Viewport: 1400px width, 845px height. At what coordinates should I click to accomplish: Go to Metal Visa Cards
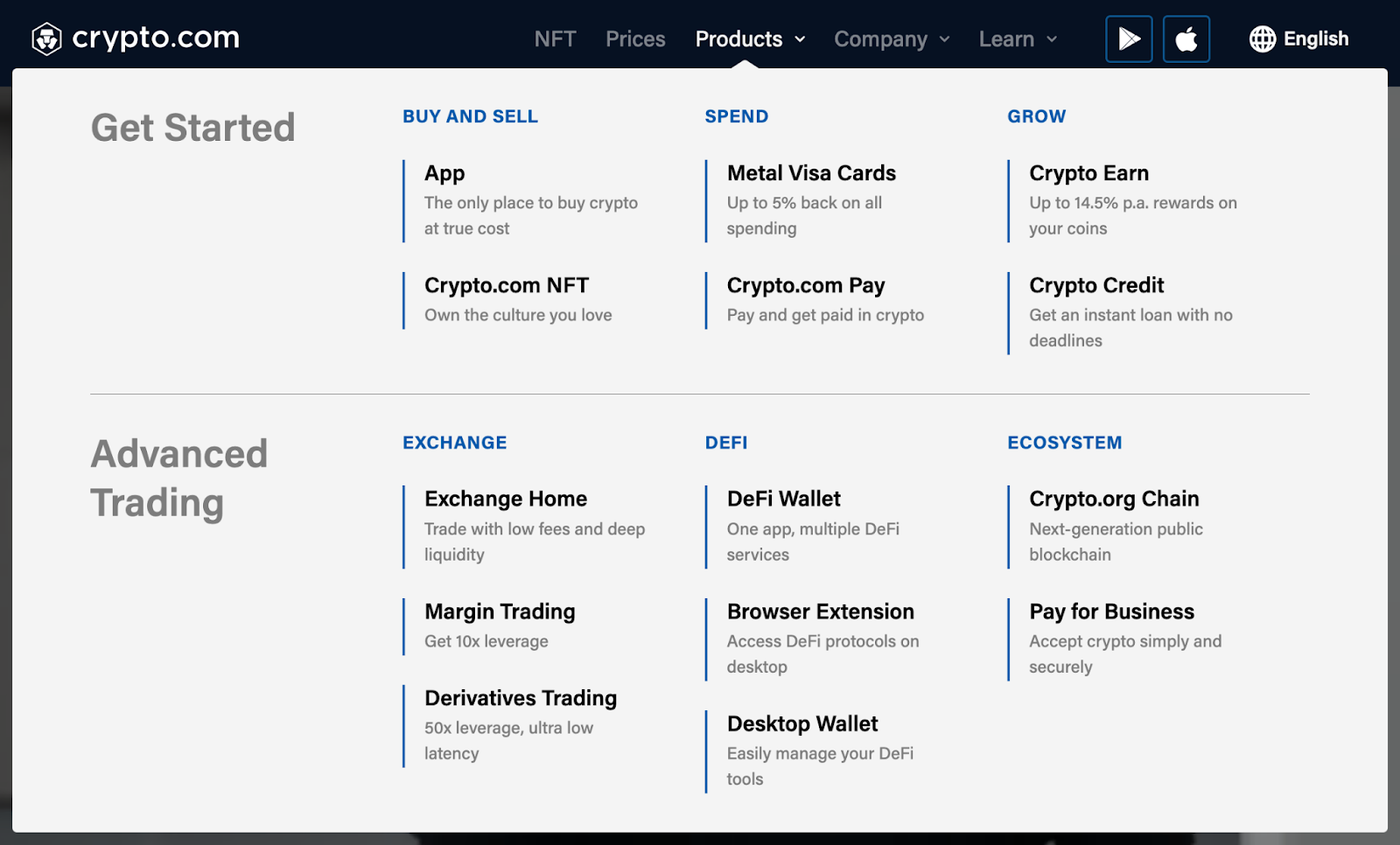point(811,173)
